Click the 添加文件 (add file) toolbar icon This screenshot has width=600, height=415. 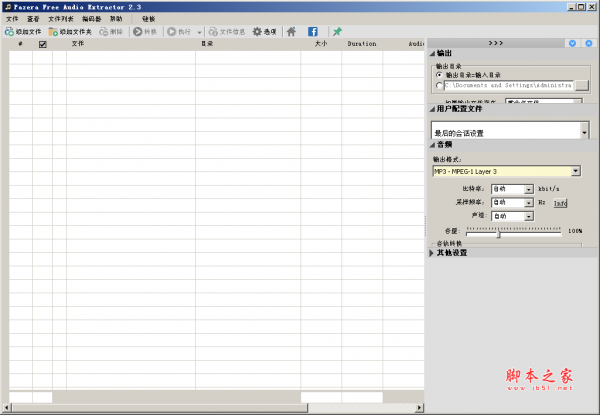pyautogui.click(x=9, y=32)
